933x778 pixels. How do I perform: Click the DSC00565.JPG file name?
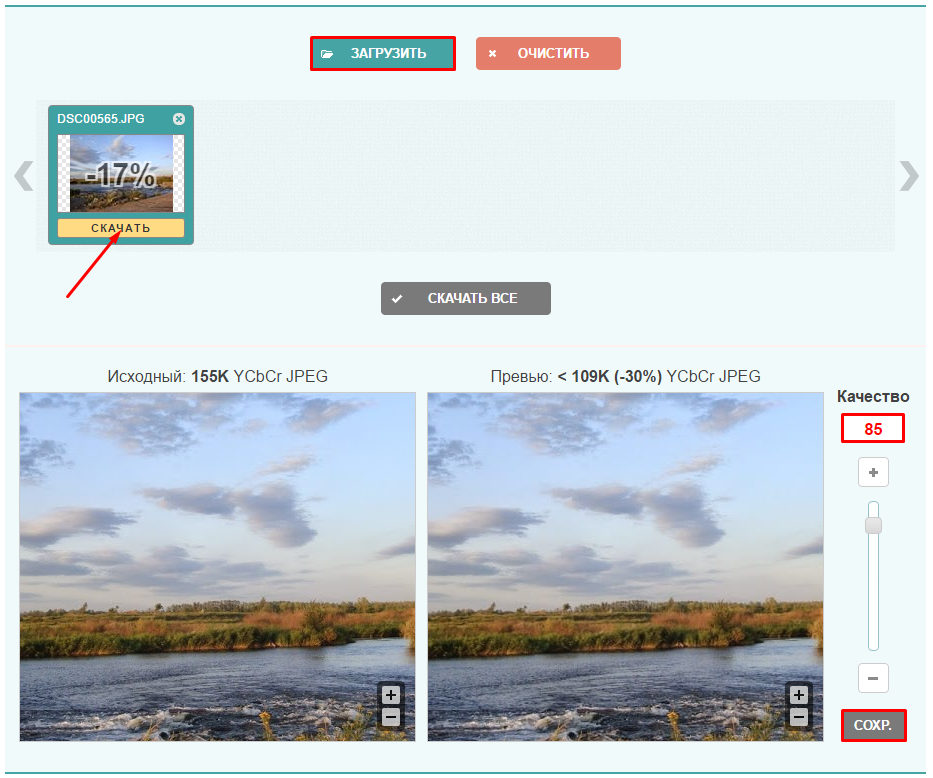tap(101, 118)
